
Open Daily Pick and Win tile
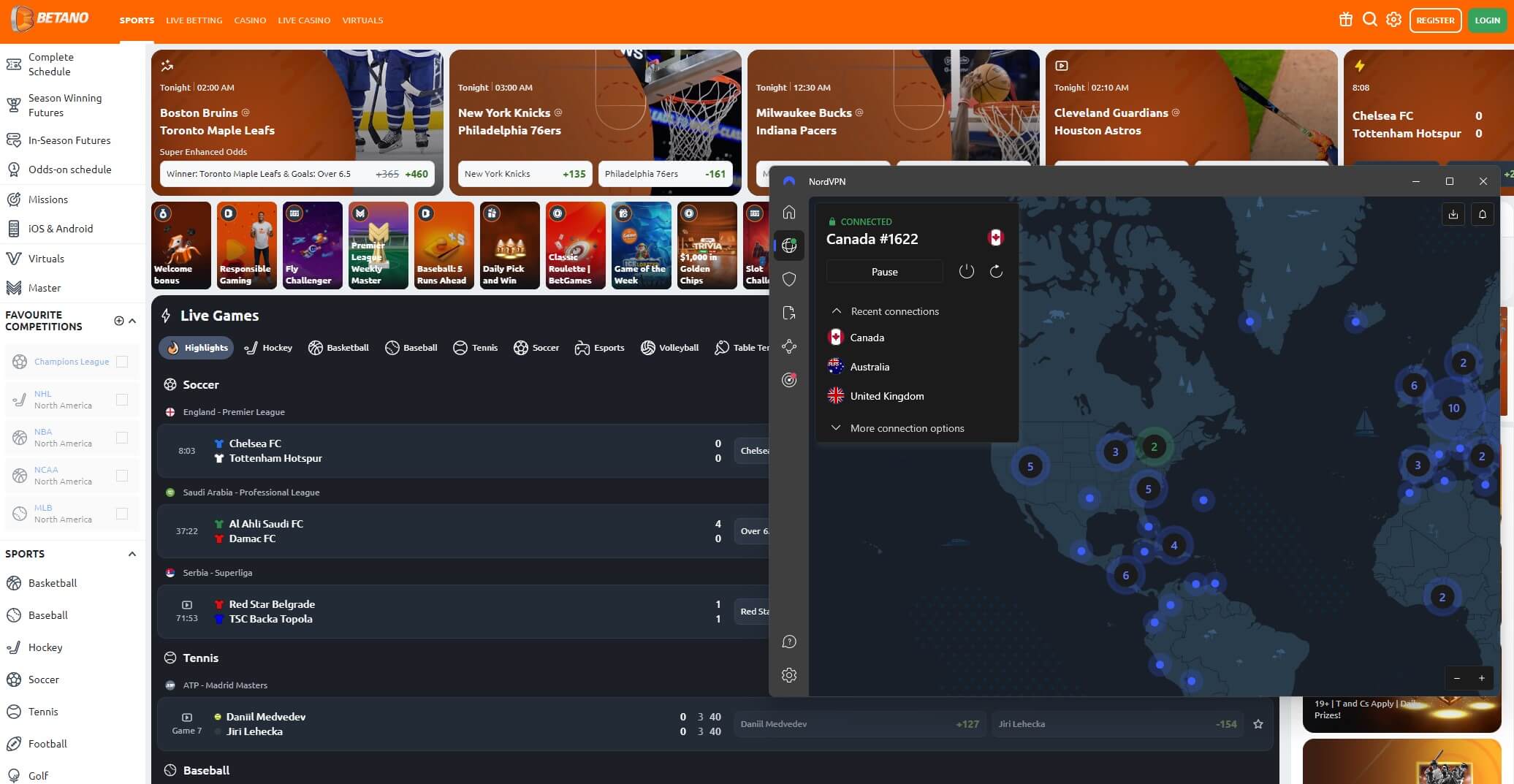point(510,246)
